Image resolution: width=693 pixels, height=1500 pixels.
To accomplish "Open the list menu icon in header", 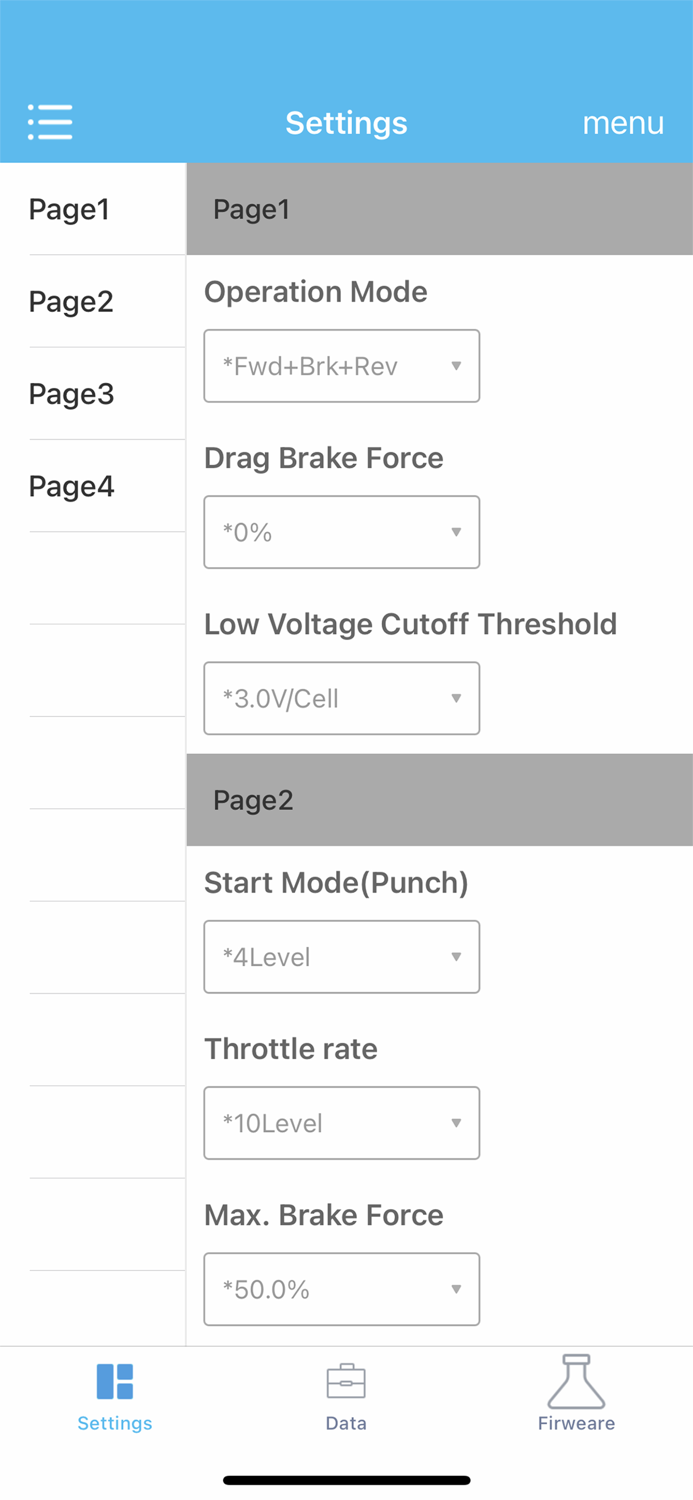I will click(x=50, y=122).
